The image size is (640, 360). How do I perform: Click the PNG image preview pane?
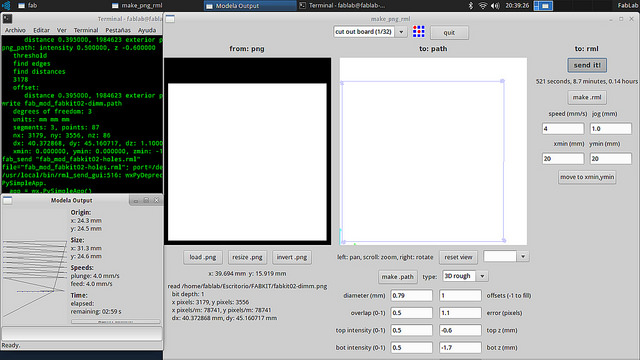coord(247,151)
